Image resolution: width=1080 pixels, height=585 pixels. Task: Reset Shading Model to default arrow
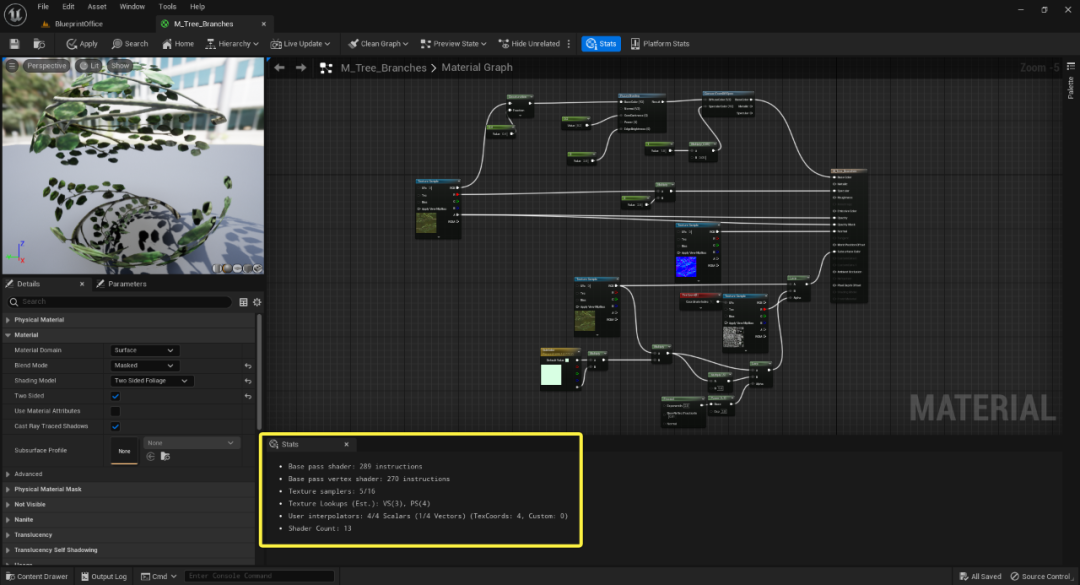(x=248, y=381)
